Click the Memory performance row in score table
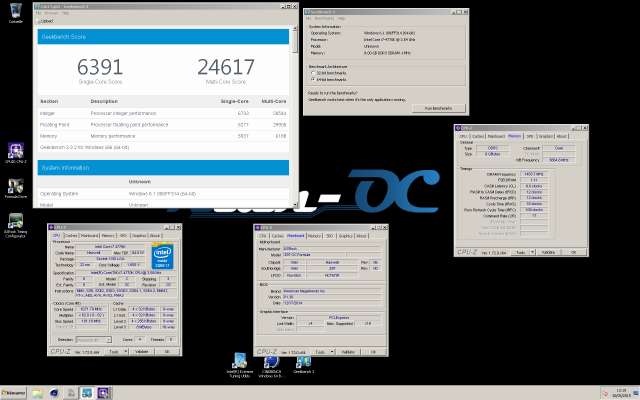Image resolution: width=640 pixels, height=400 pixels. (x=163, y=136)
